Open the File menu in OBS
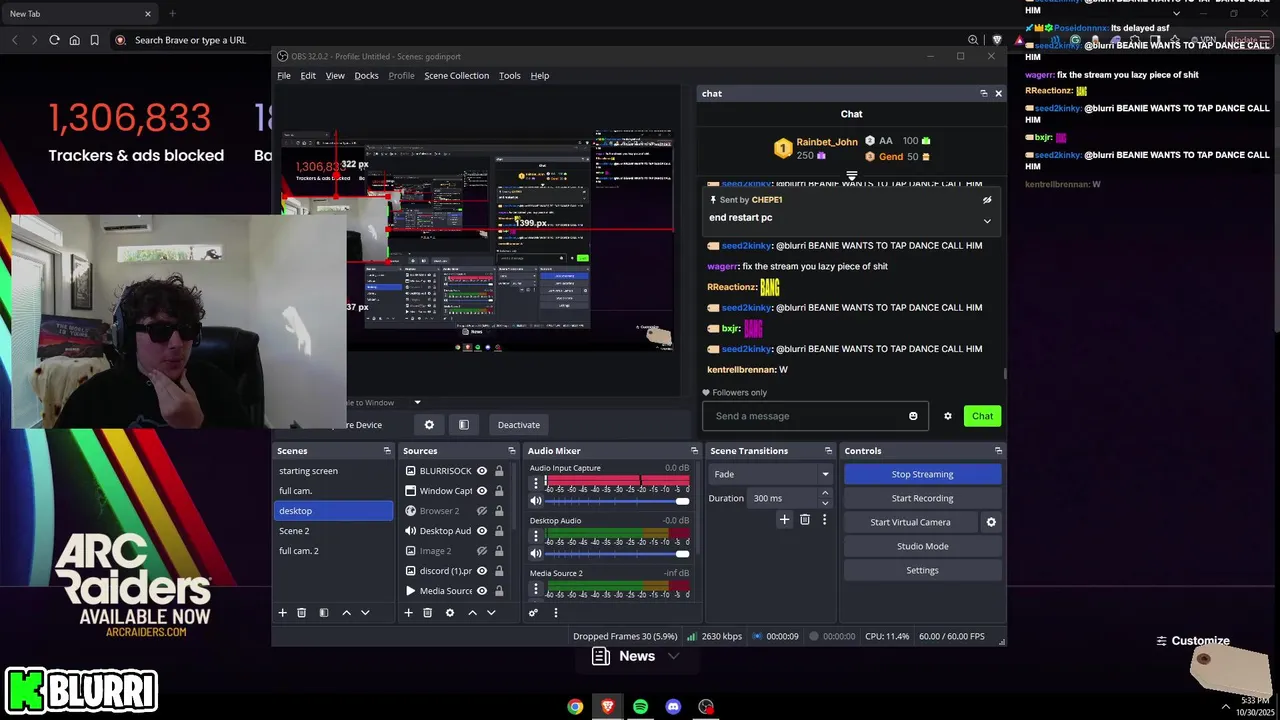The height and width of the screenshot is (720, 1280). 284,76
